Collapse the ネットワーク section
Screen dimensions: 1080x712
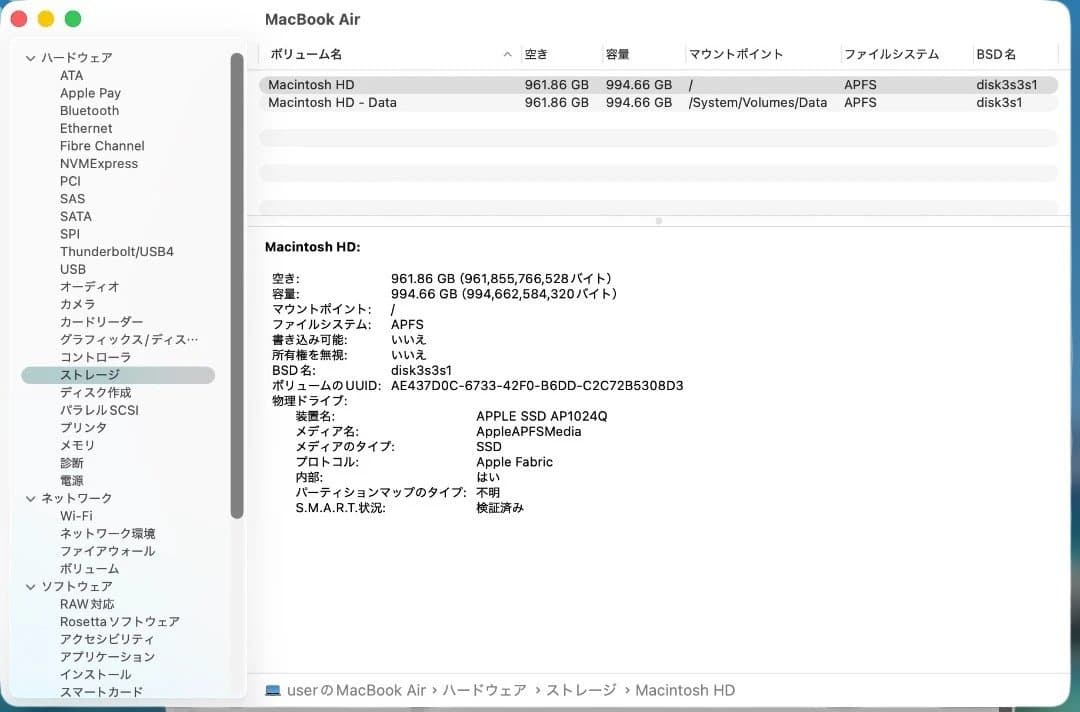(x=31, y=498)
